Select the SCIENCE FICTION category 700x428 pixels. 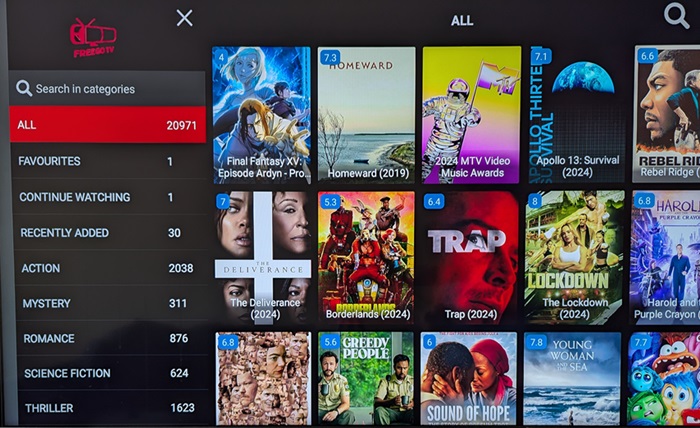(x=113, y=373)
